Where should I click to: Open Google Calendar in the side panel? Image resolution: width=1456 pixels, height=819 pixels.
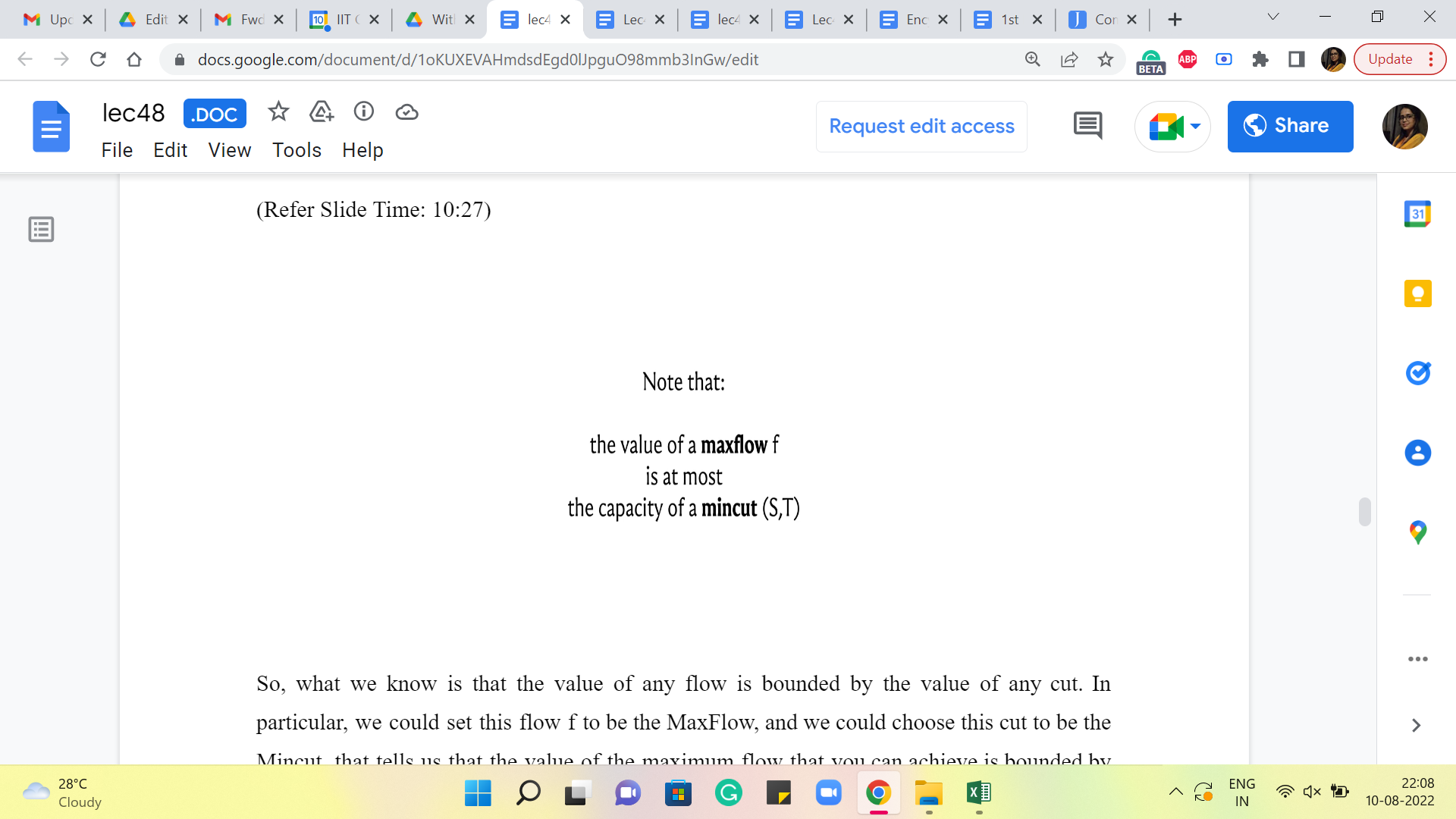(x=1417, y=214)
